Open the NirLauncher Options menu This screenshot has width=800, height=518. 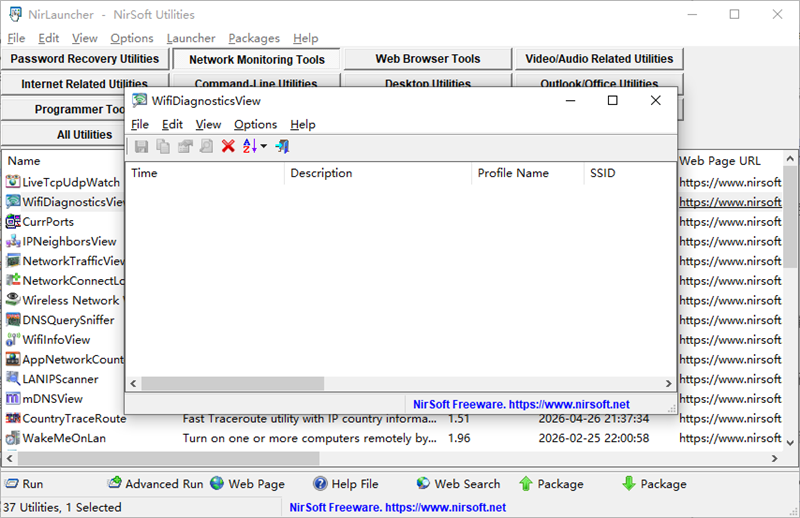[x=132, y=38]
